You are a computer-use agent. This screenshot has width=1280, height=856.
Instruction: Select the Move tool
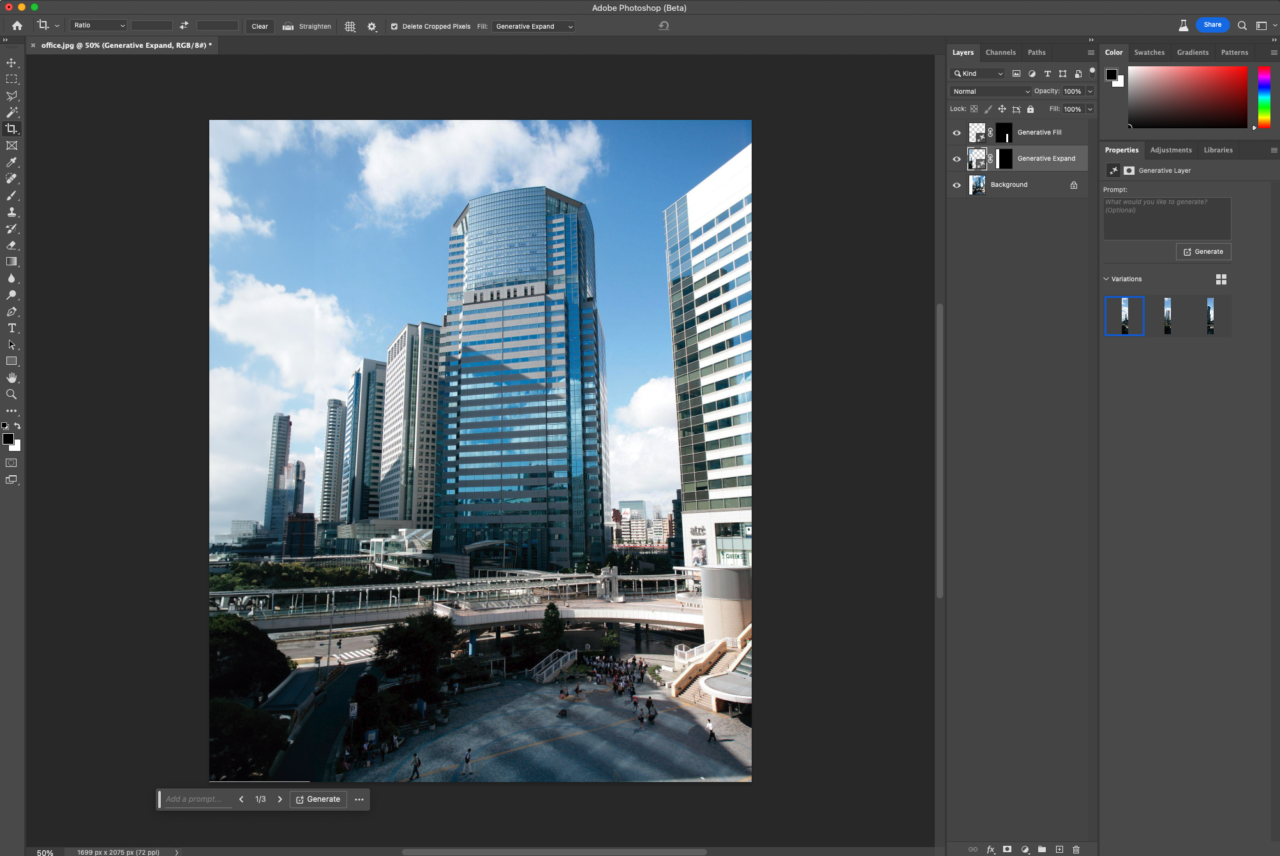coord(11,62)
